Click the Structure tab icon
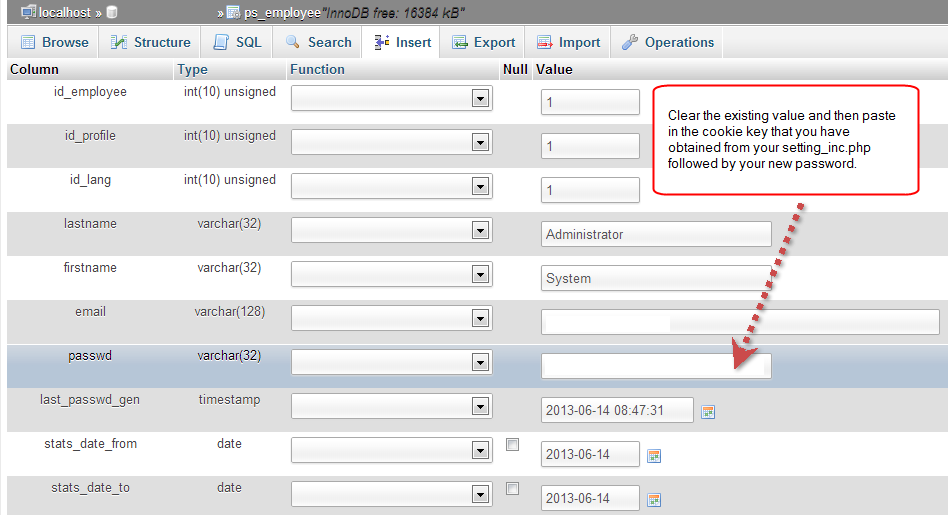The width and height of the screenshot is (948, 515). point(118,42)
